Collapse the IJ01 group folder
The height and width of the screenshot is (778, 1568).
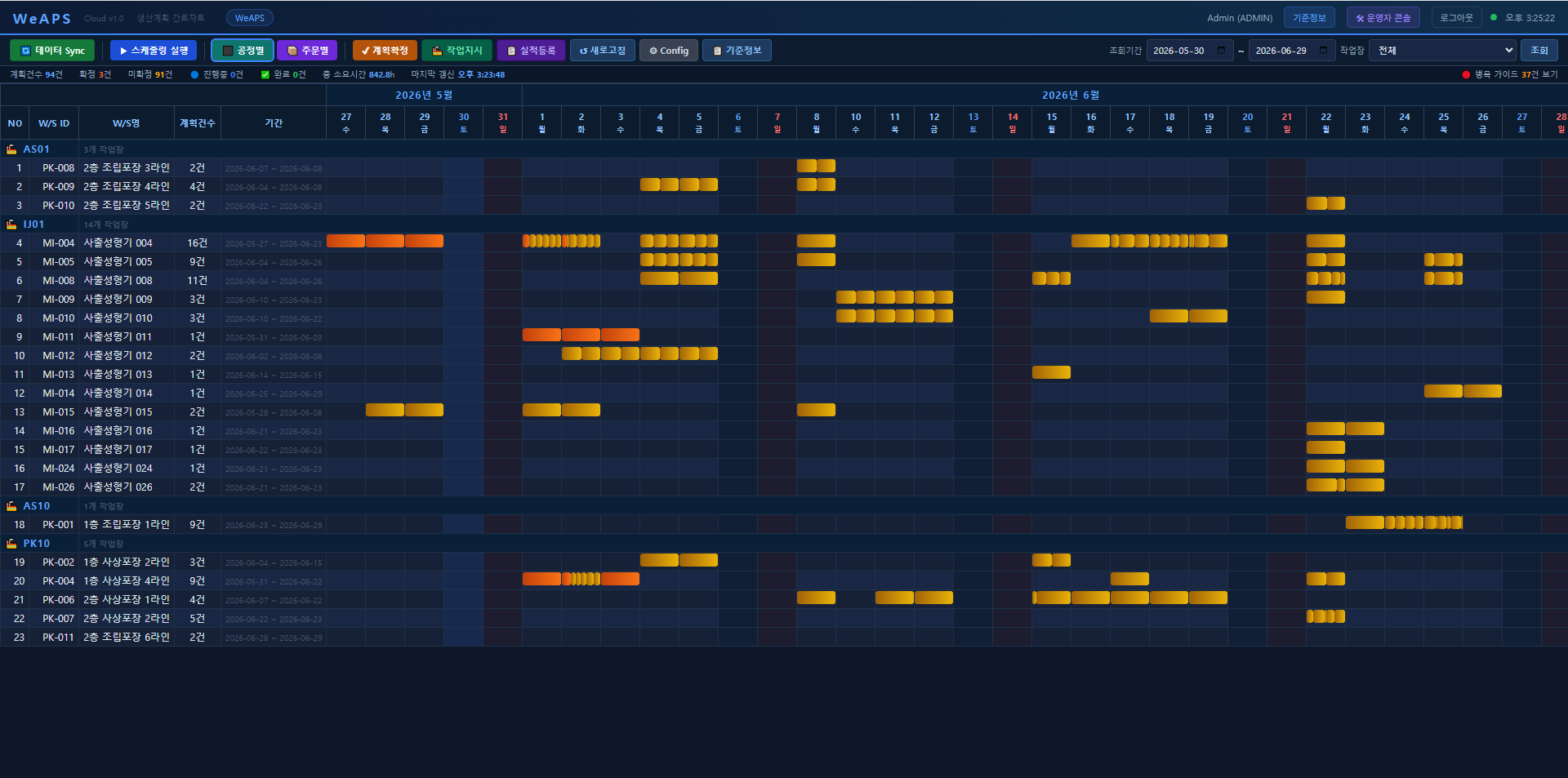[11, 225]
